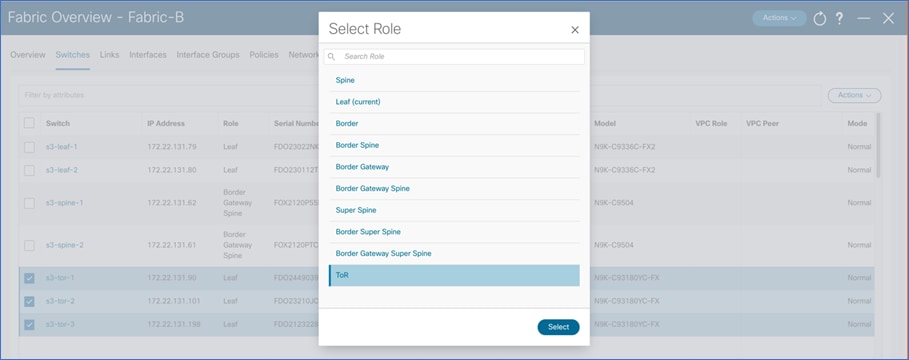This screenshot has width=909, height=360.
Task: Click the Search Role input field
Action: click(x=454, y=56)
